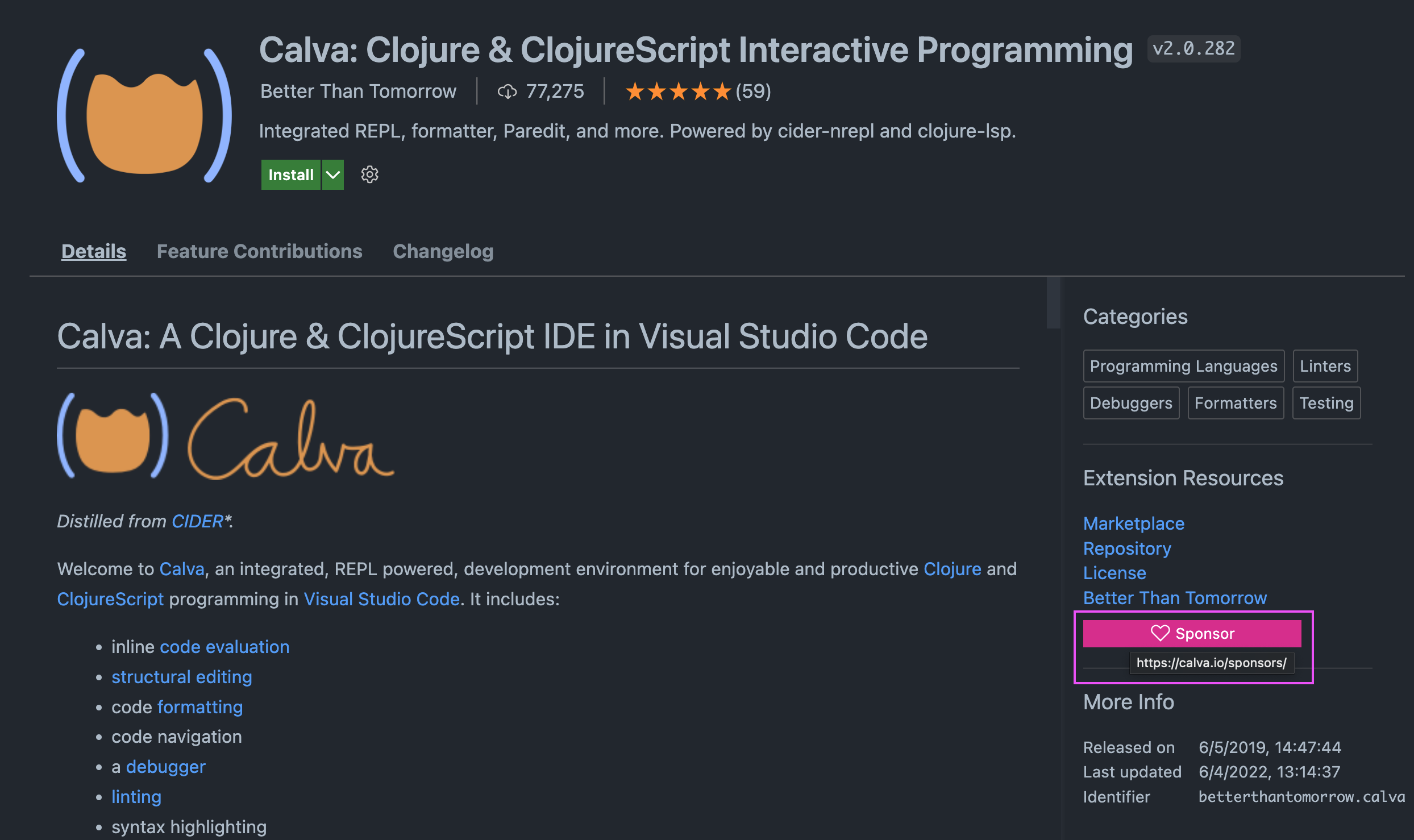The width and height of the screenshot is (1414, 840).
Task: Click the manage gear icon beside Install
Action: tap(369, 174)
